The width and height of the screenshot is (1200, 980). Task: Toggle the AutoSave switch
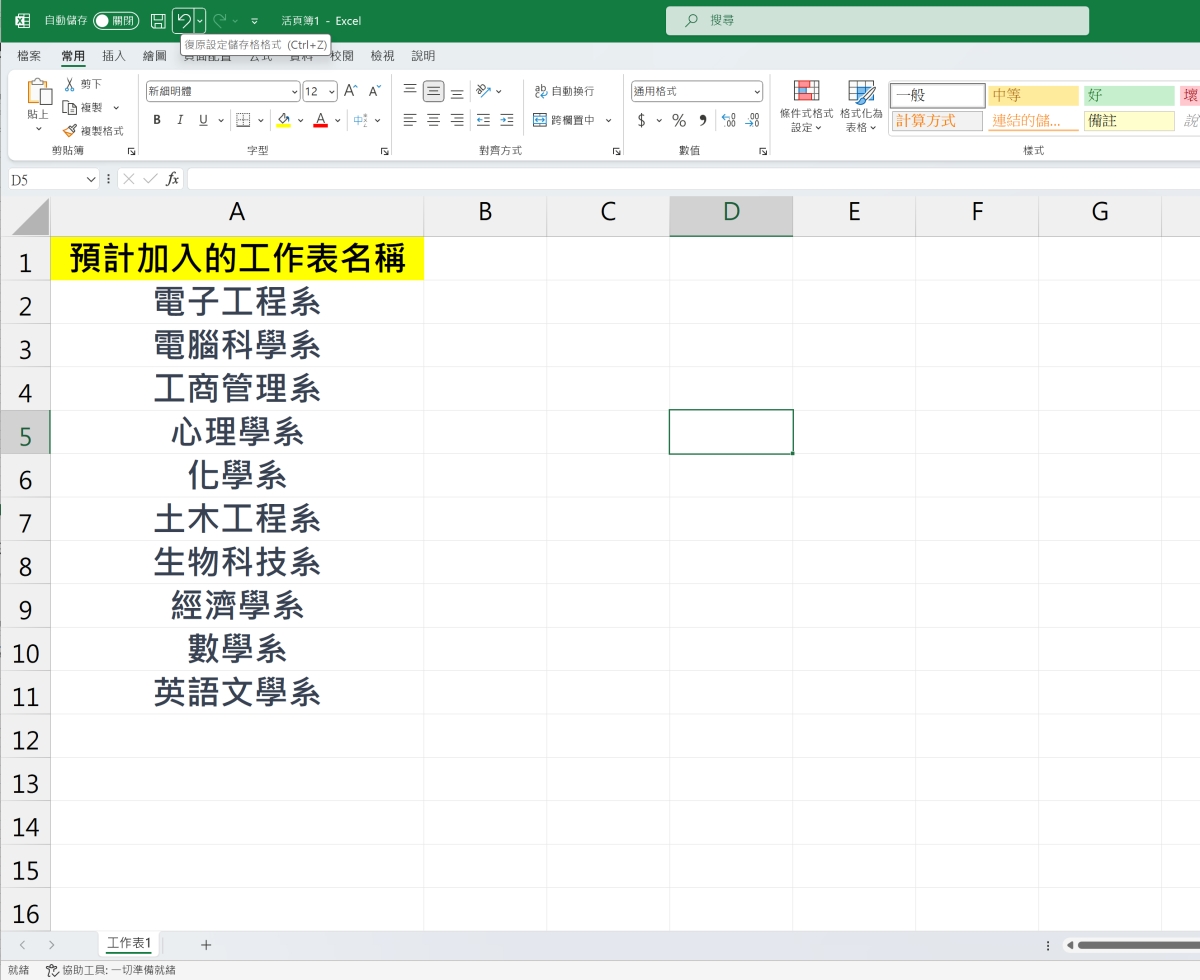115,20
